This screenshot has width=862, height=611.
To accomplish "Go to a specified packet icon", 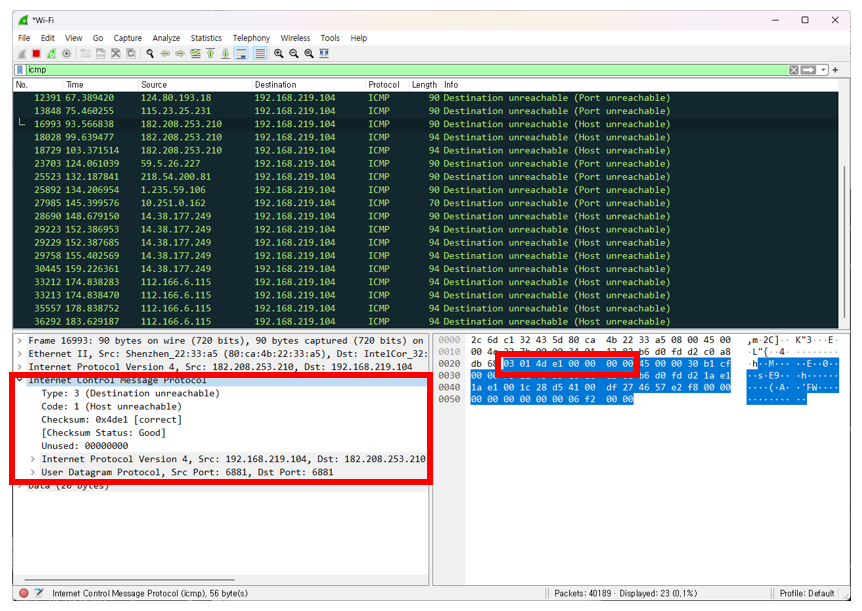I will pyautogui.click(x=195, y=53).
